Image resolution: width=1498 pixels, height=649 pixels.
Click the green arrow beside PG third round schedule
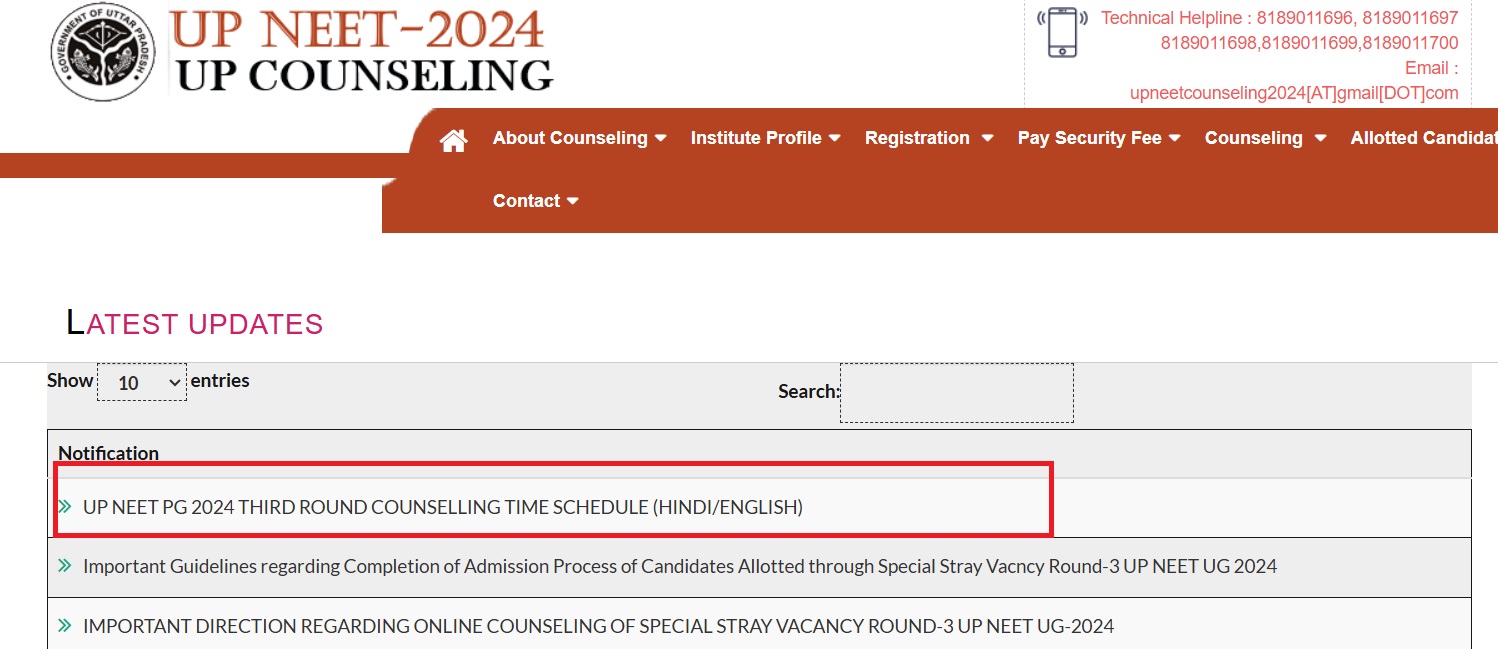65,507
